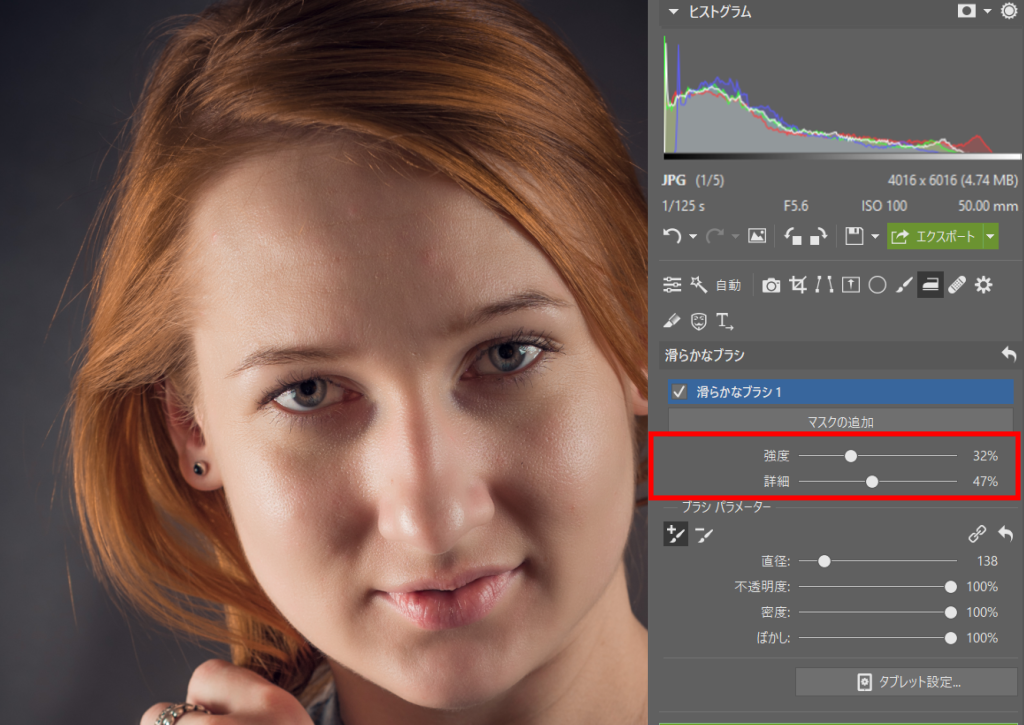Rotate the photo left (counterclockwise)
The width and height of the screenshot is (1024, 725).
[x=793, y=236]
